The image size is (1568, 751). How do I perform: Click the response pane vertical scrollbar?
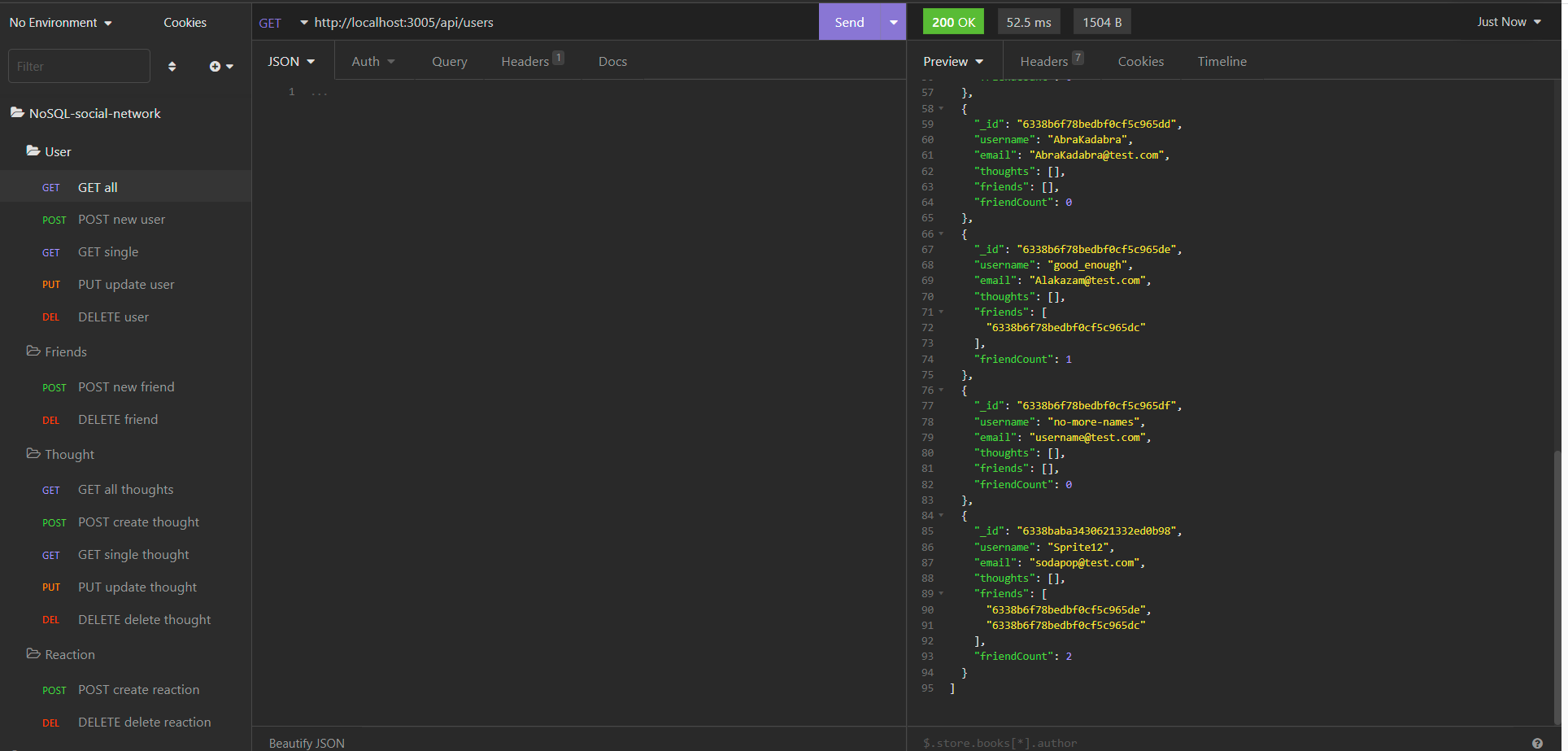point(1557,586)
